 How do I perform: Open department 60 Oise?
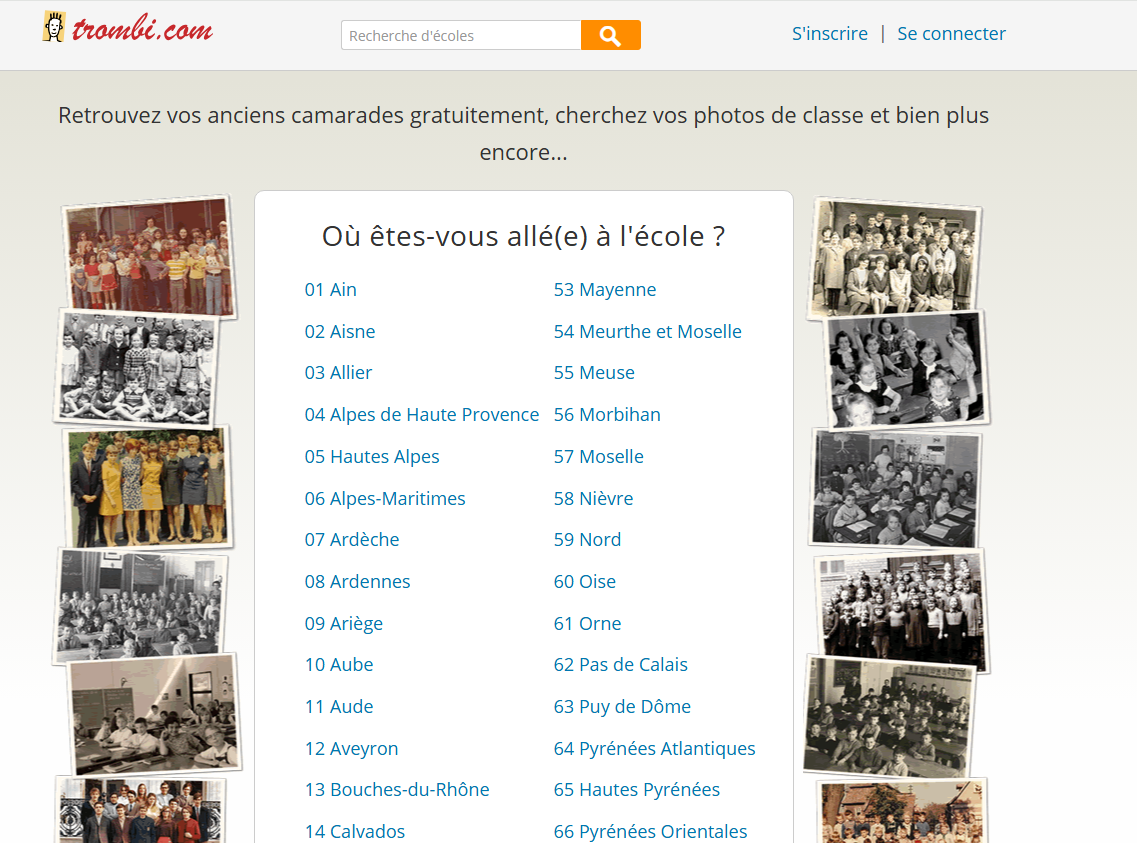coord(584,581)
